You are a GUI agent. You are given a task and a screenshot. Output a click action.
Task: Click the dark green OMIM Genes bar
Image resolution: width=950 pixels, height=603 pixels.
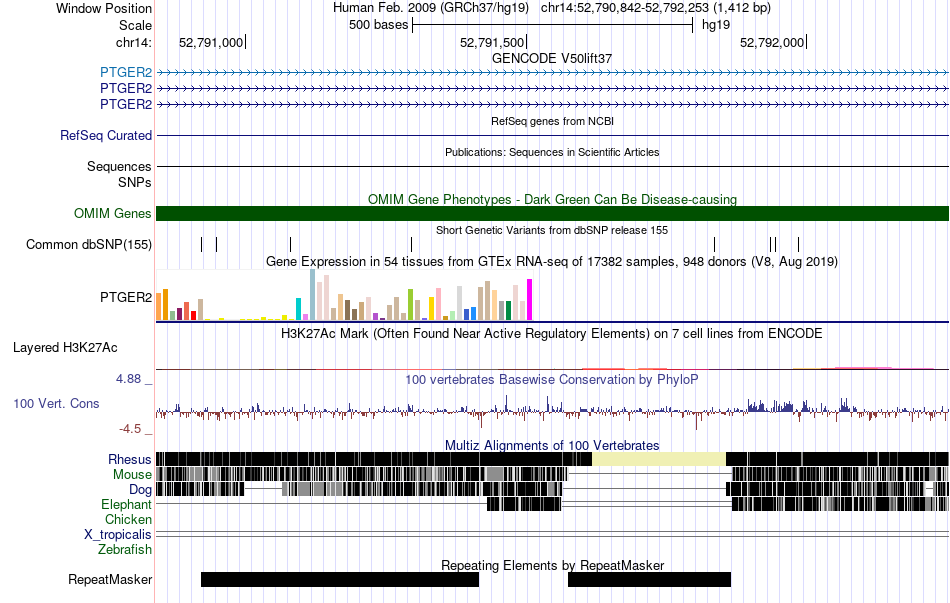[x=553, y=213]
